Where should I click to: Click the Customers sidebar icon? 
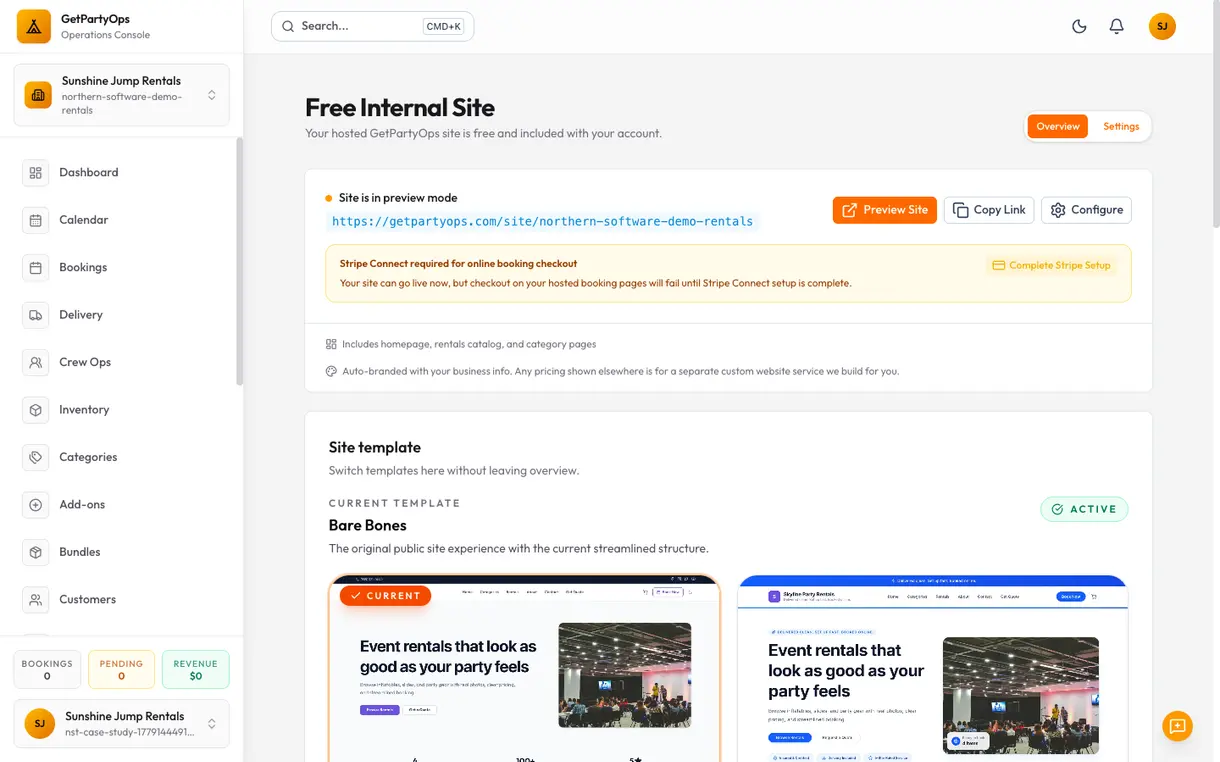(x=36, y=600)
